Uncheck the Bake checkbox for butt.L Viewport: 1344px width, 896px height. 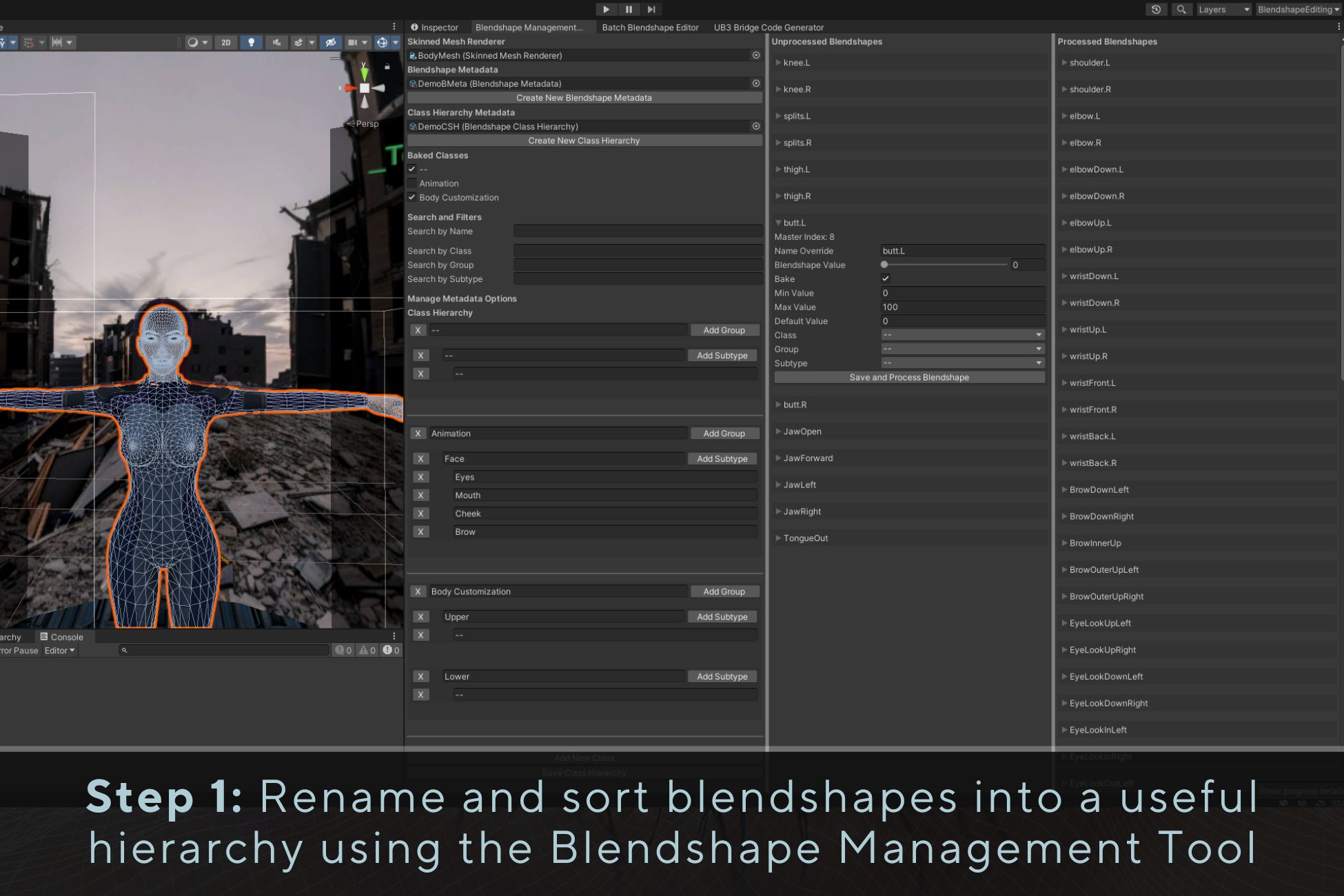pos(886,278)
